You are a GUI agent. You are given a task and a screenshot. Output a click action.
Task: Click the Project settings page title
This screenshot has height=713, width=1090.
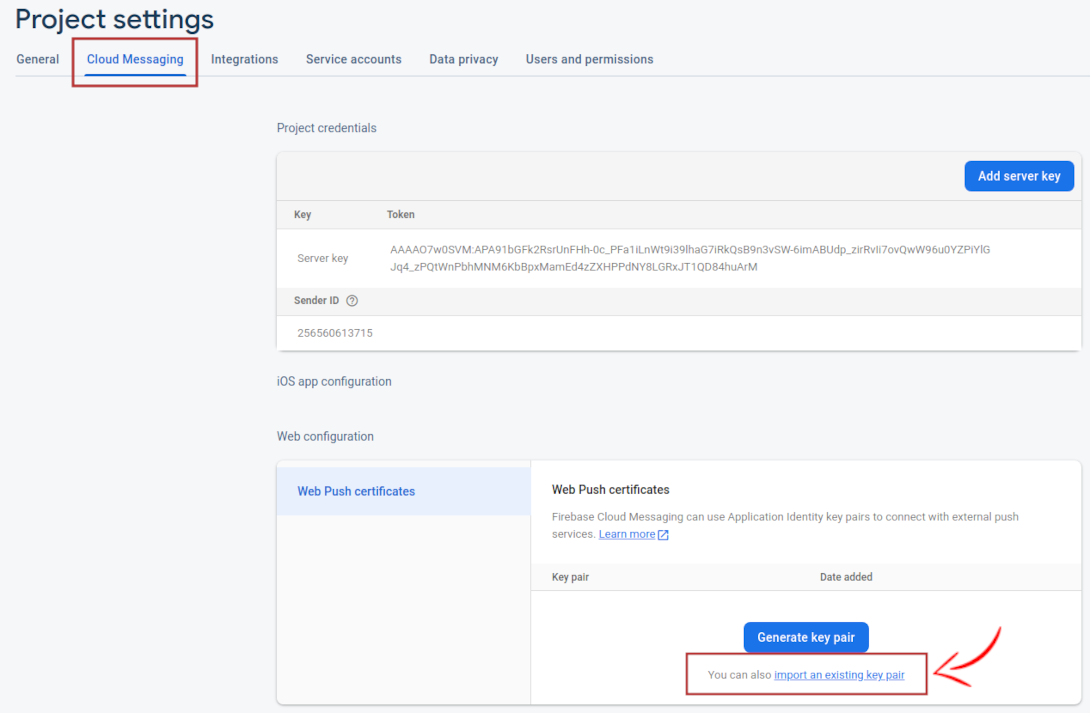[x=115, y=19]
